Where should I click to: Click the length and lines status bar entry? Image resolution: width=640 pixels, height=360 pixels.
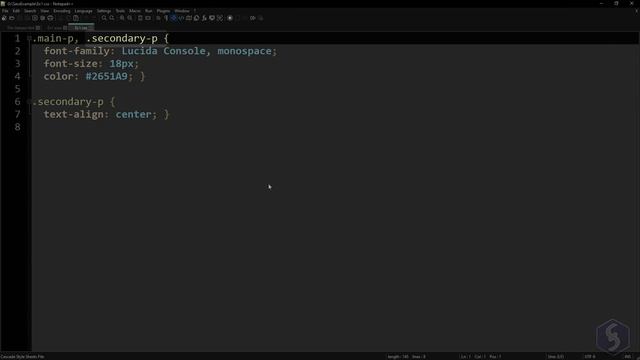pyautogui.click(x=406, y=357)
